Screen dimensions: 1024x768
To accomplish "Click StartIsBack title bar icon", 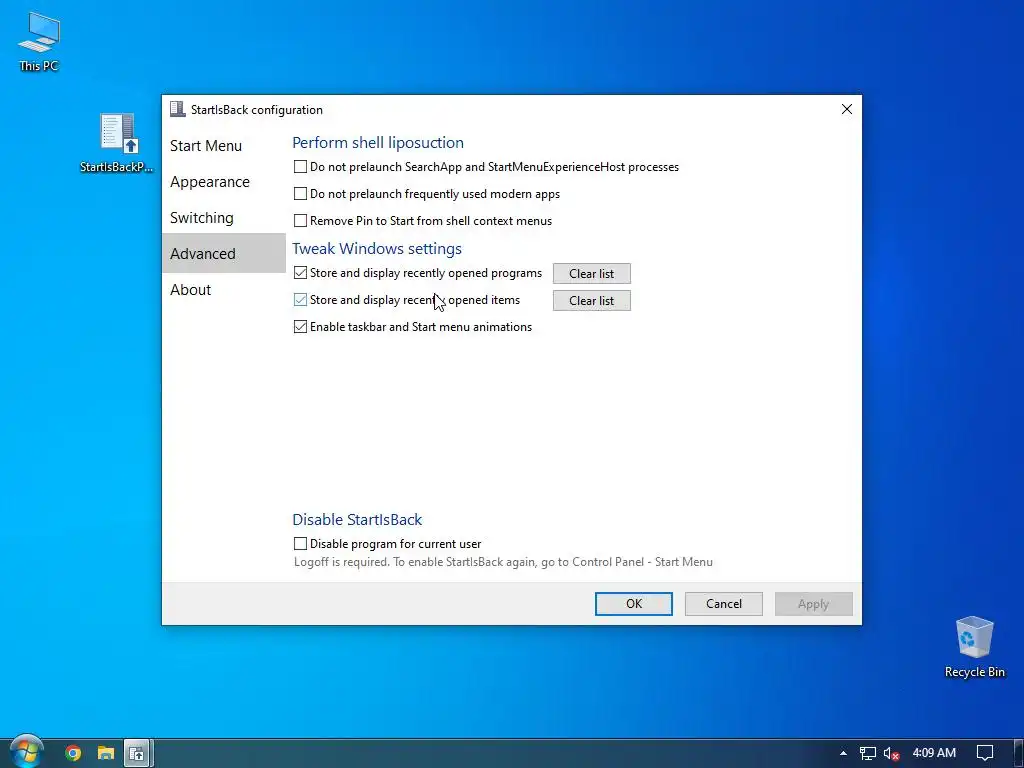I will click(177, 109).
